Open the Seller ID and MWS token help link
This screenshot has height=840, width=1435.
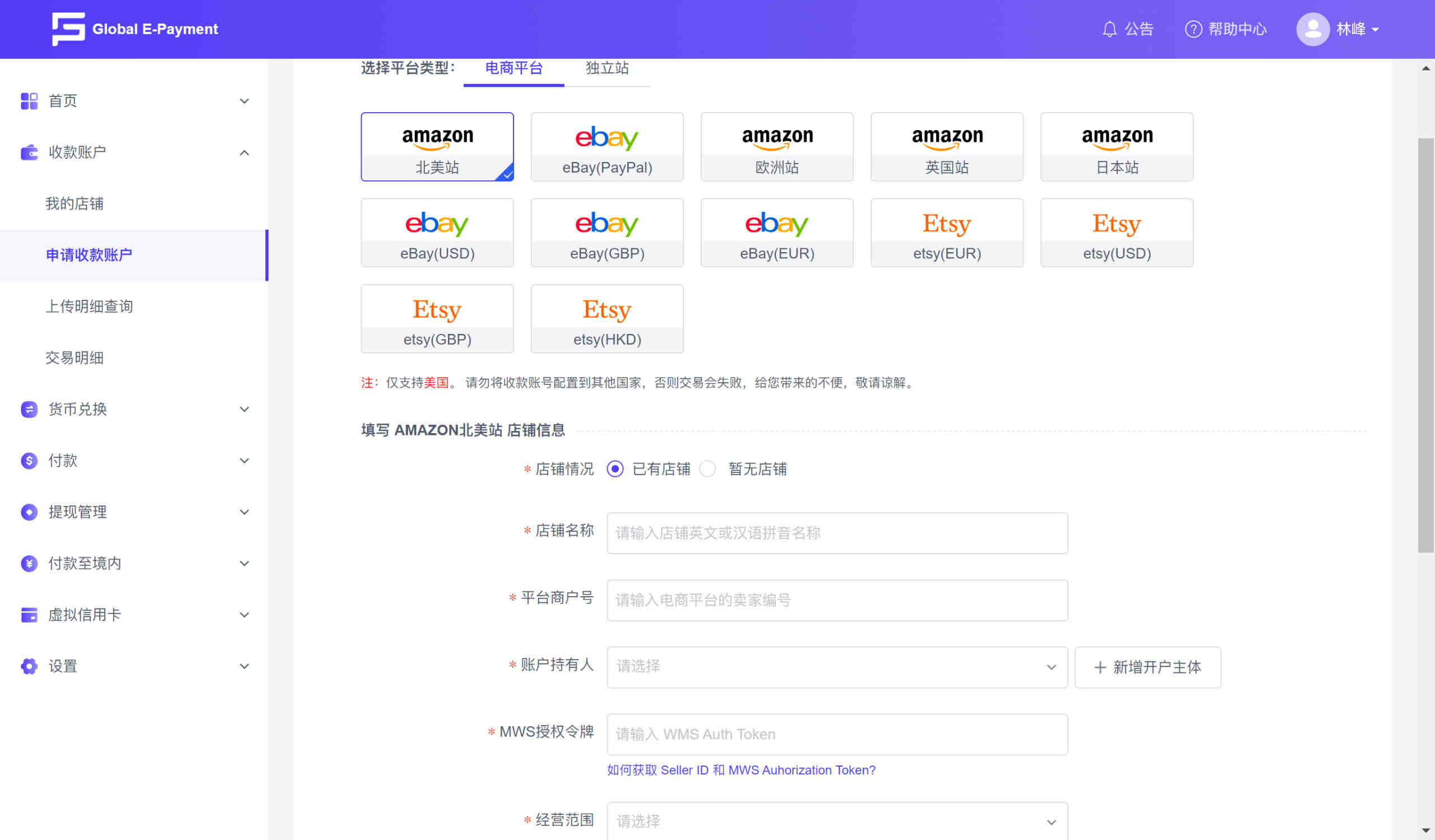click(x=741, y=770)
